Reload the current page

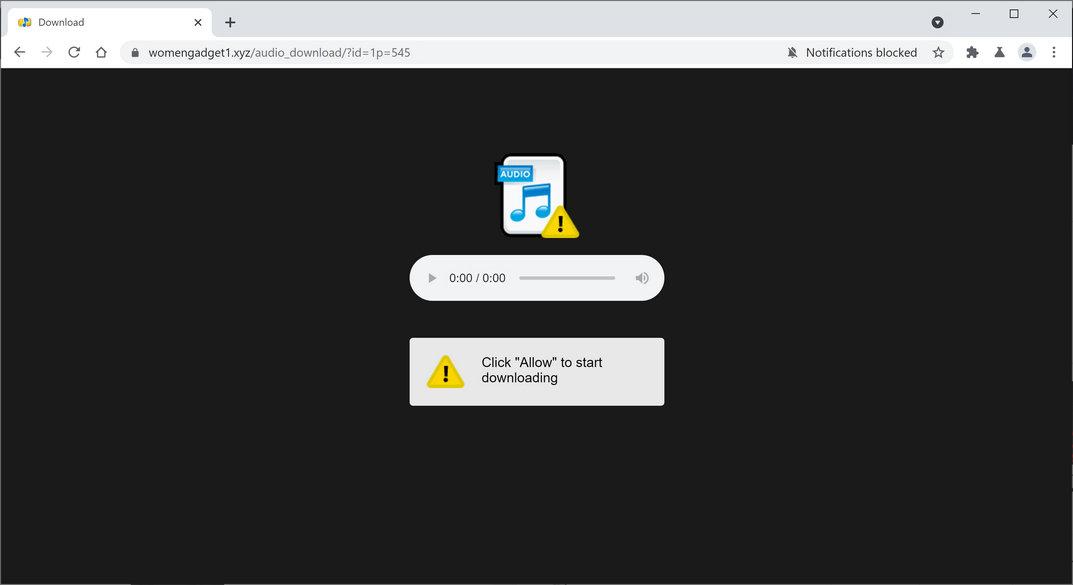74,52
